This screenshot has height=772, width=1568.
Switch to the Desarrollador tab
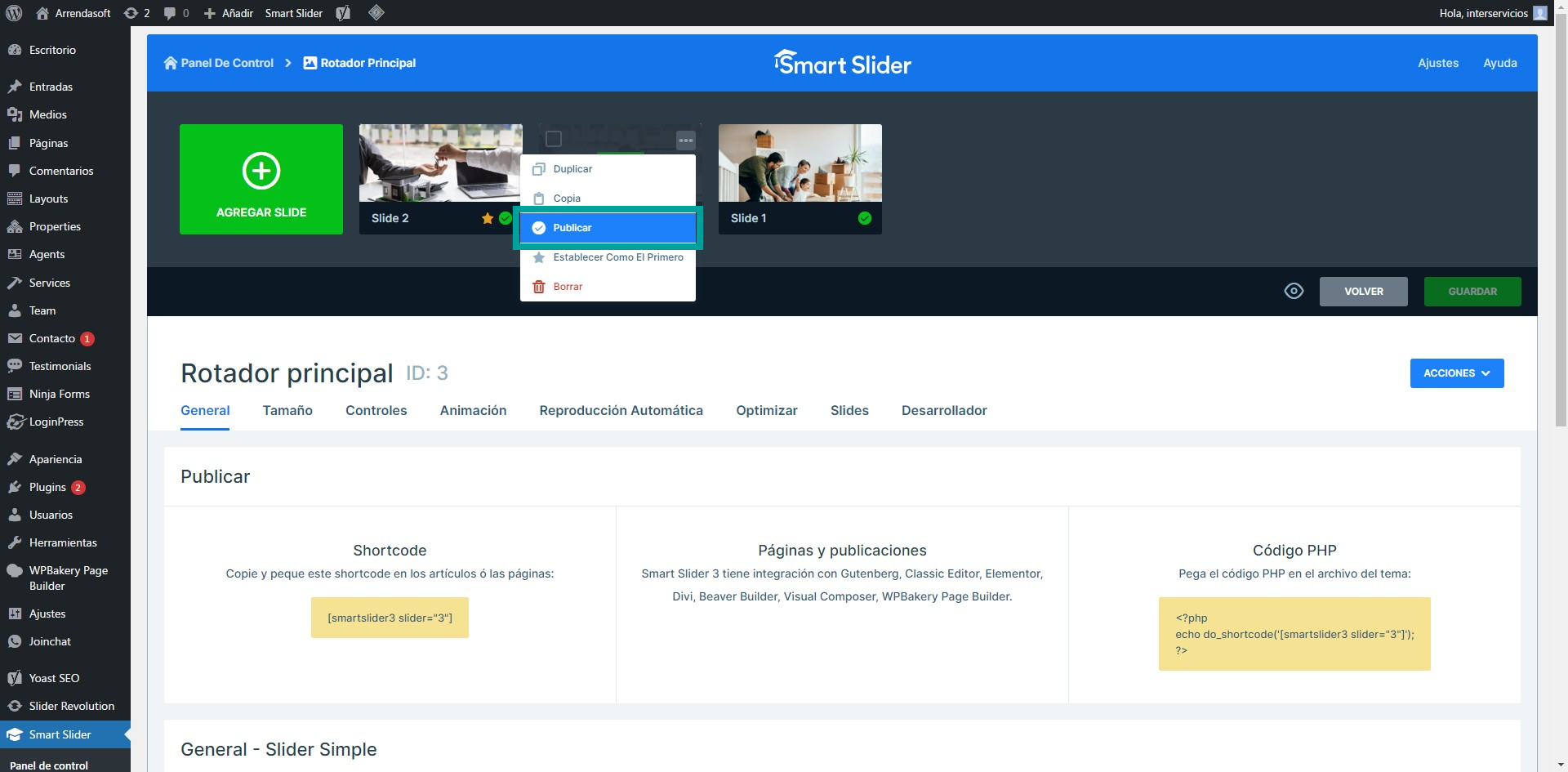[x=944, y=410]
